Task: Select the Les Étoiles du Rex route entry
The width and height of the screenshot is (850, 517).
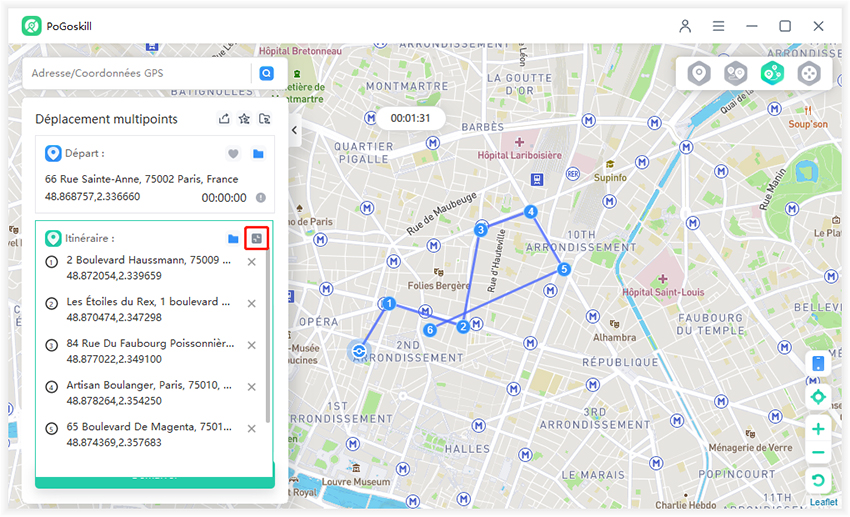Action: [149, 309]
